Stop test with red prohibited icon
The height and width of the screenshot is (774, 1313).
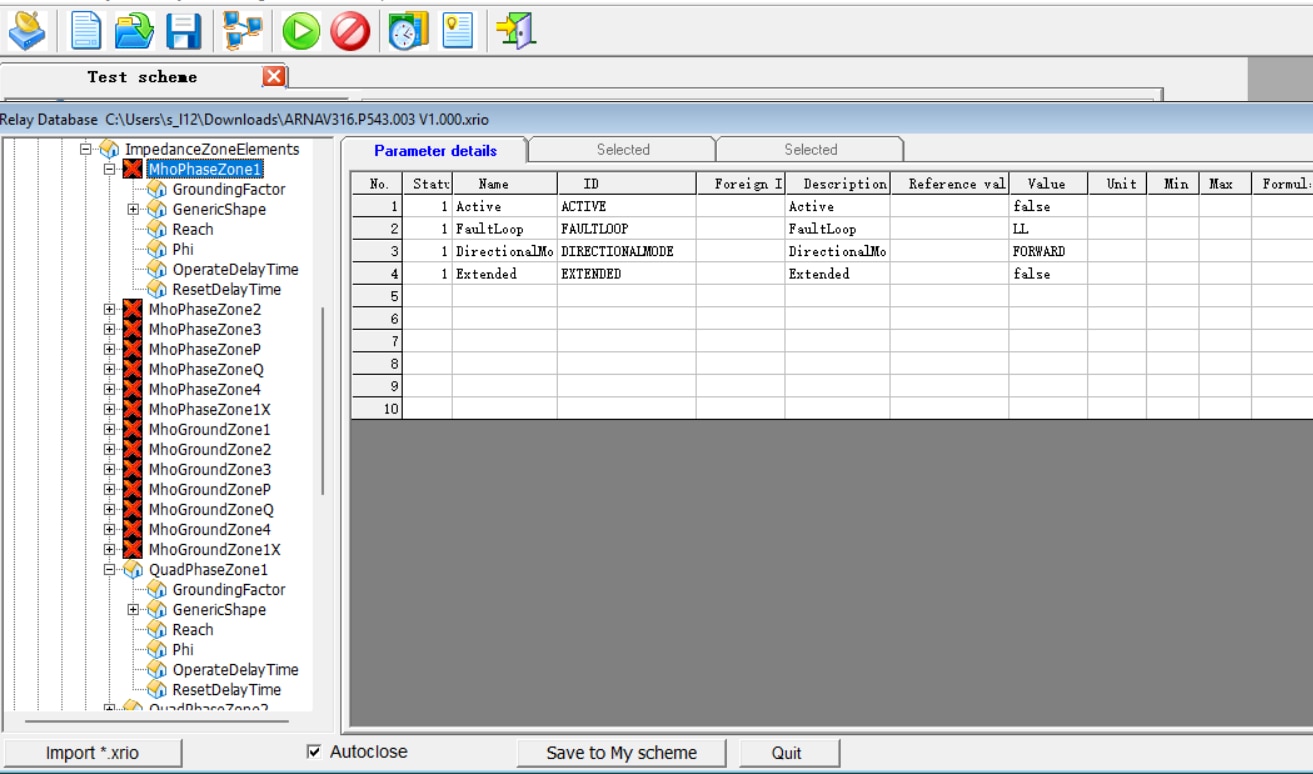[350, 32]
